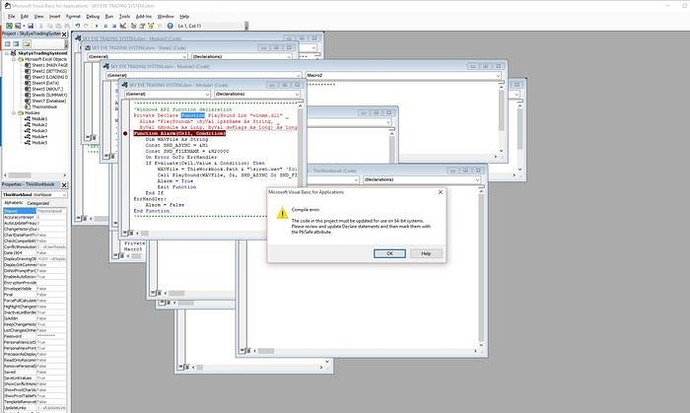Click the Project Explorer toolbar icon
Viewport: 690px width, 413px height.
click(133, 26)
